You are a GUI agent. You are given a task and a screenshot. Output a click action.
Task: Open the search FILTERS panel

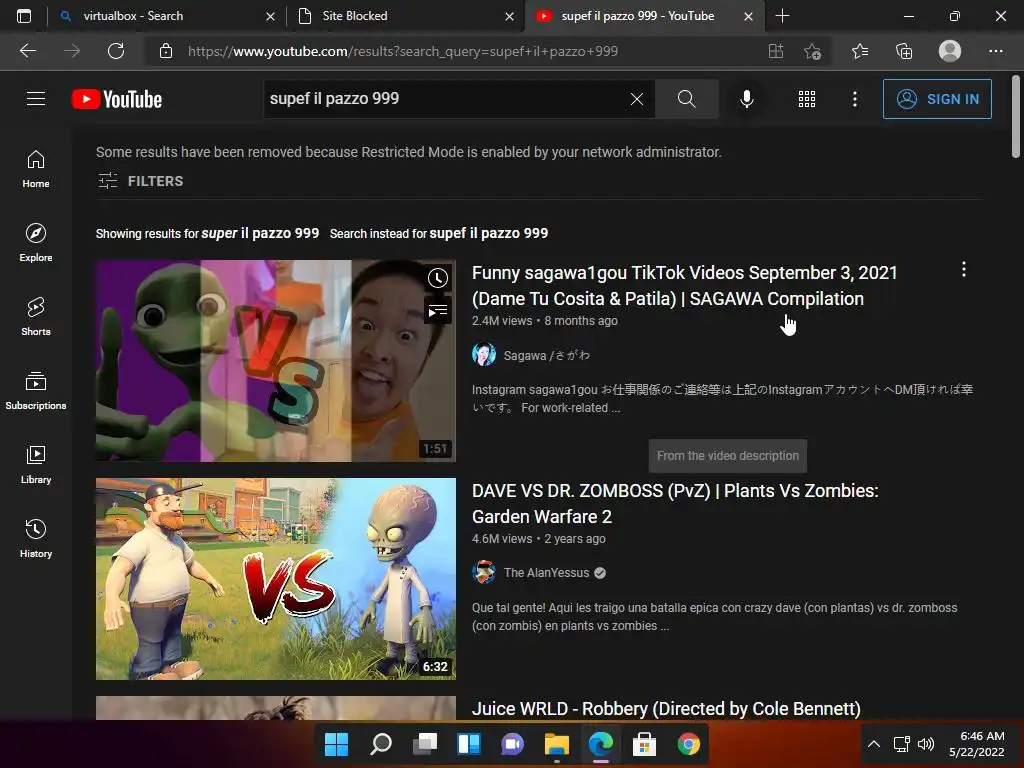(x=140, y=181)
